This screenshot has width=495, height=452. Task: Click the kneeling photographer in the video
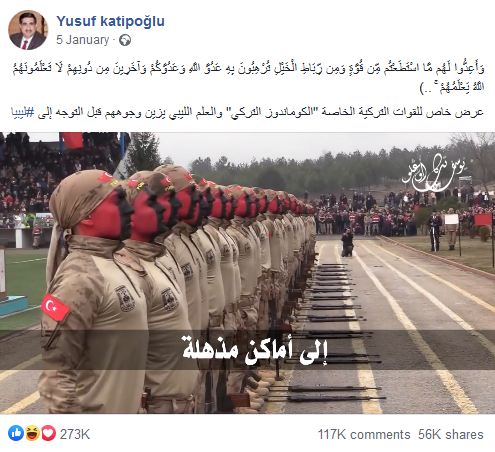(x=347, y=242)
